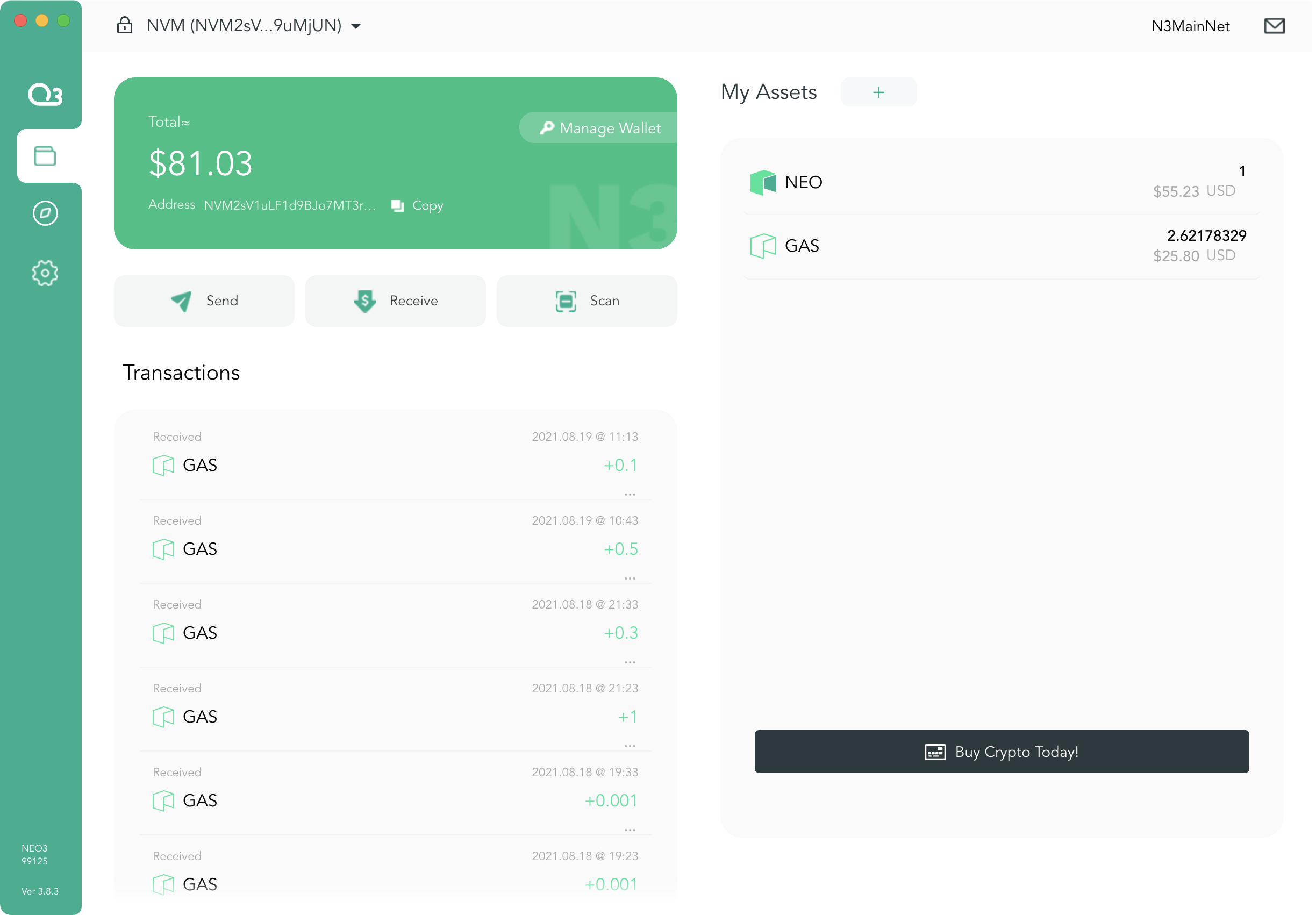Copy the wallet address
1316x915 pixels.
[417, 205]
